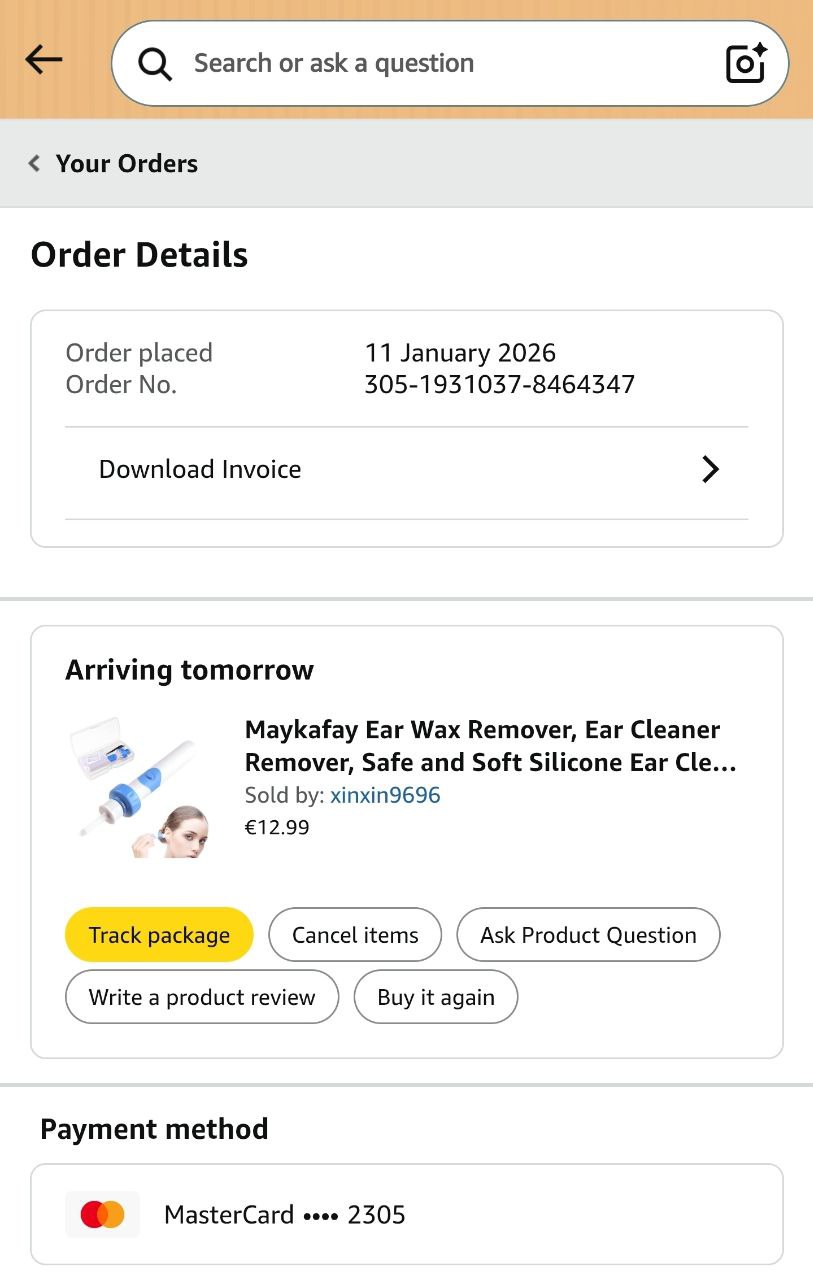Click the MasterCard logo icon
813x1280 pixels.
click(x=102, y=1215)
